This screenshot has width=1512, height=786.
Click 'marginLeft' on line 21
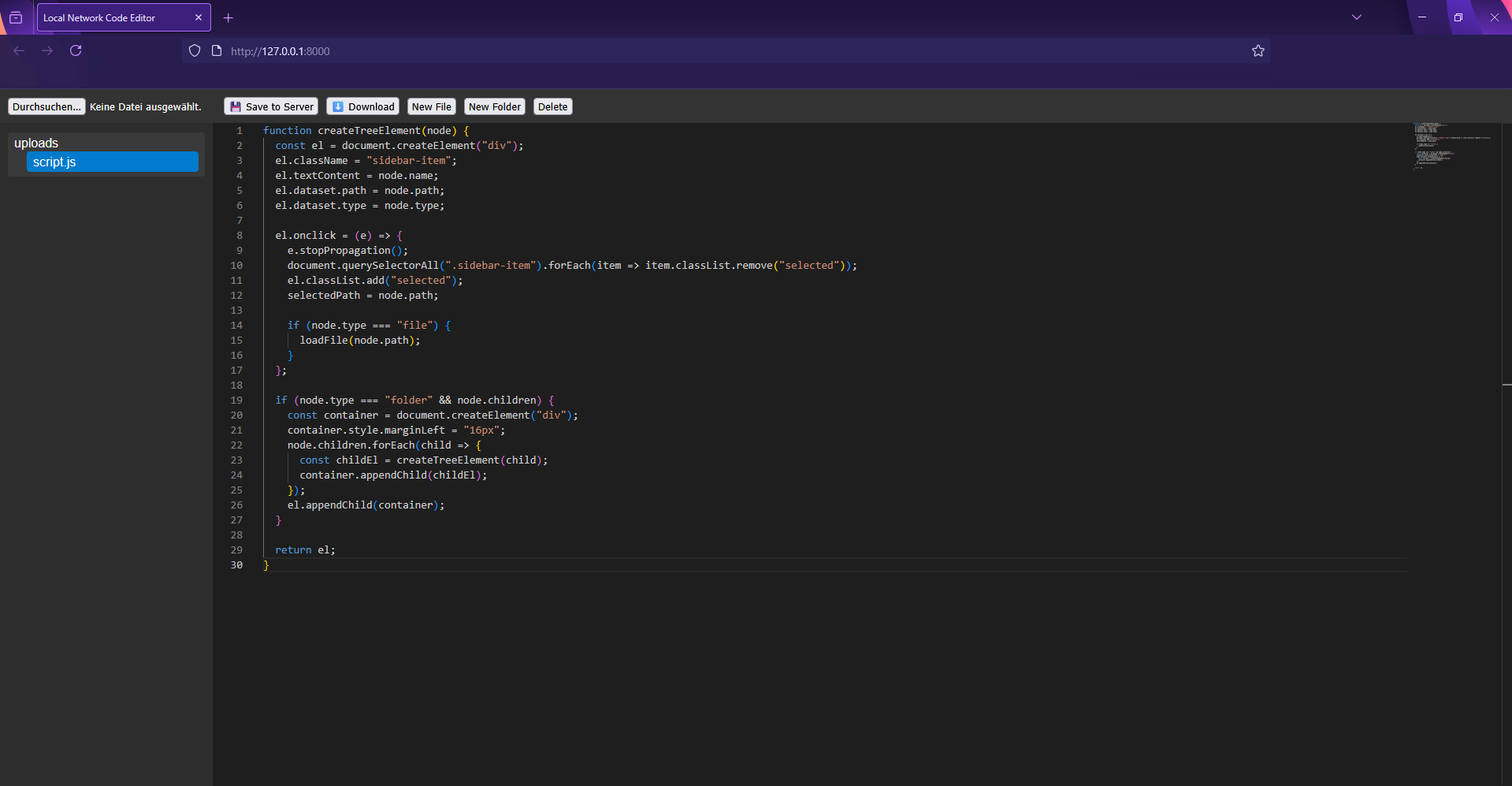click(414, 430)
